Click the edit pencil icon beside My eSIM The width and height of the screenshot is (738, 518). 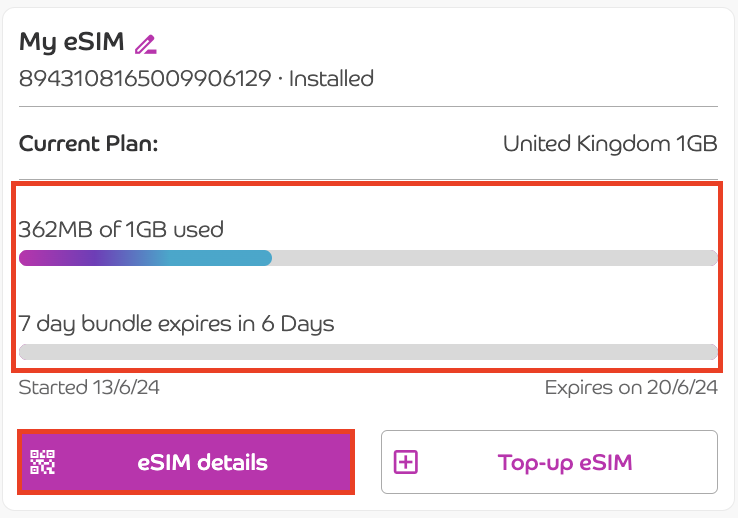tap(146, 44)
